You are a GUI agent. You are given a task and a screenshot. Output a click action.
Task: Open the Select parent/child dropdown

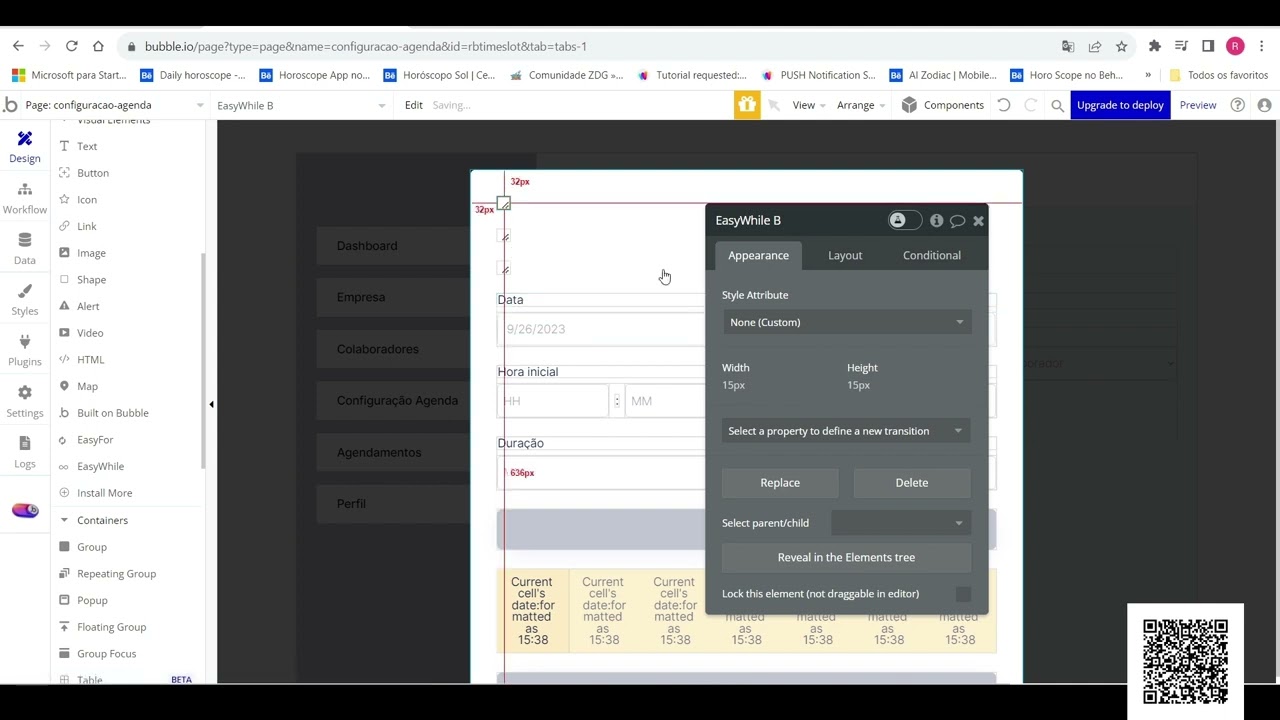900,523
